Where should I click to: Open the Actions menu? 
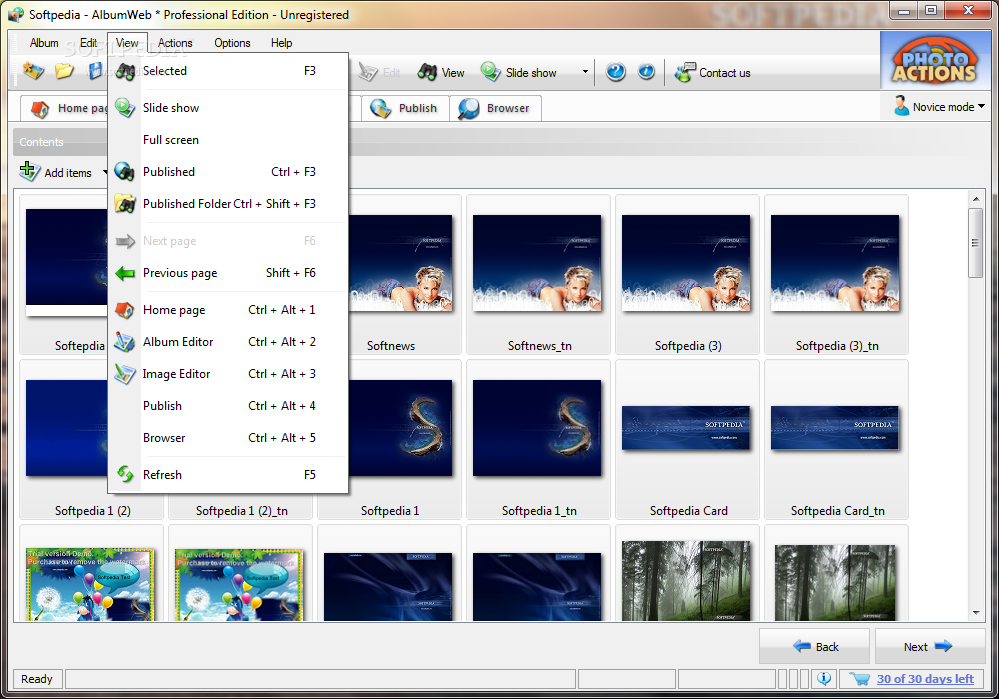tap(175, 43)
